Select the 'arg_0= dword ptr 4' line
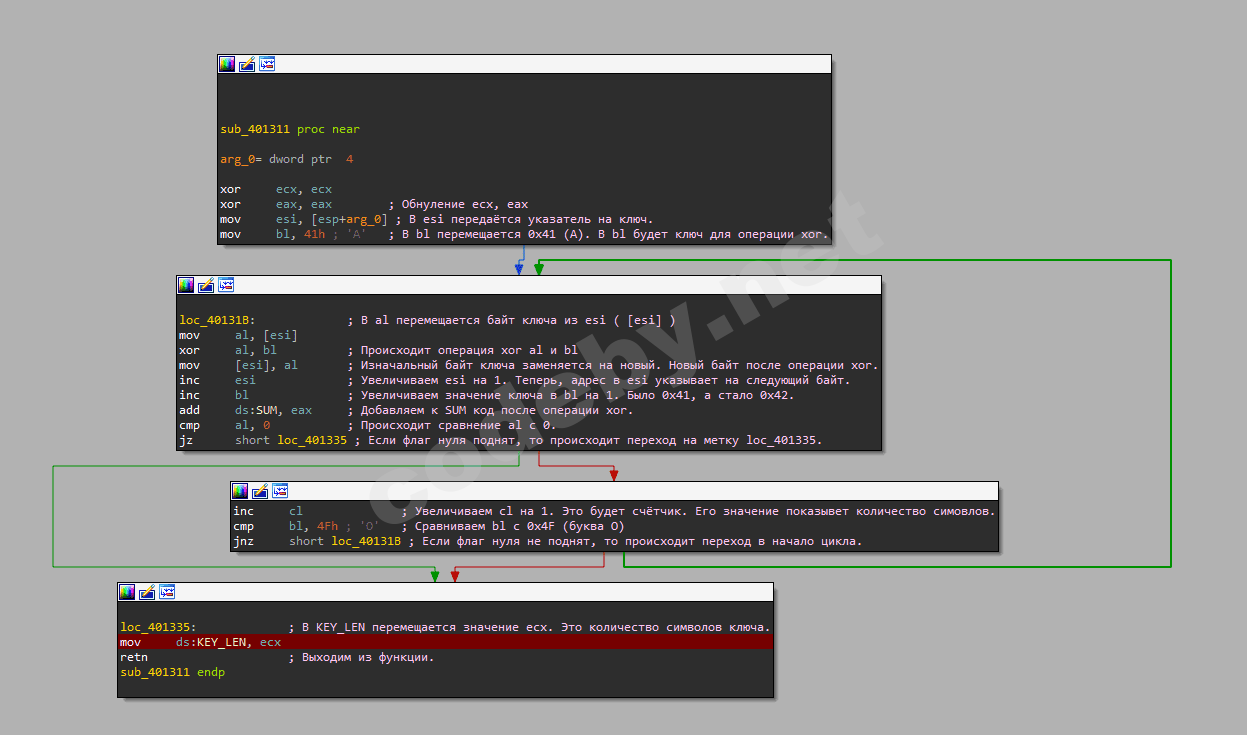 tap(287, 159)
